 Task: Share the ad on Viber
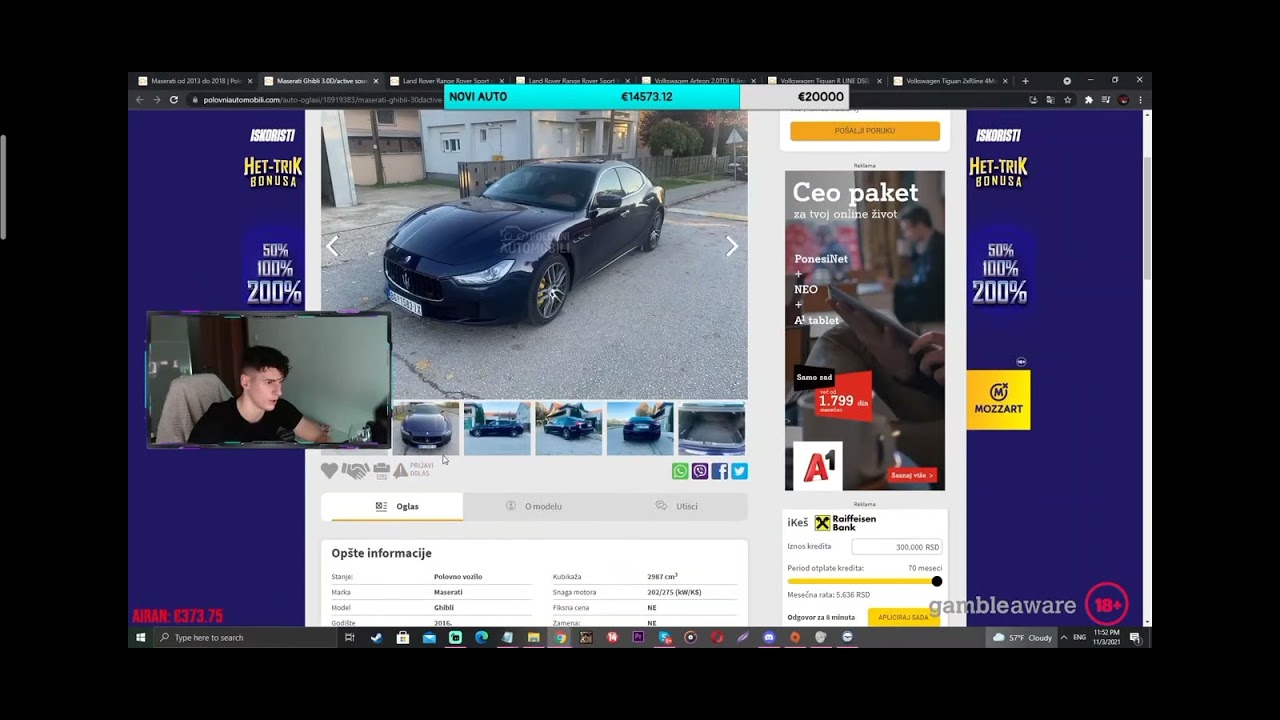[700, 471]
